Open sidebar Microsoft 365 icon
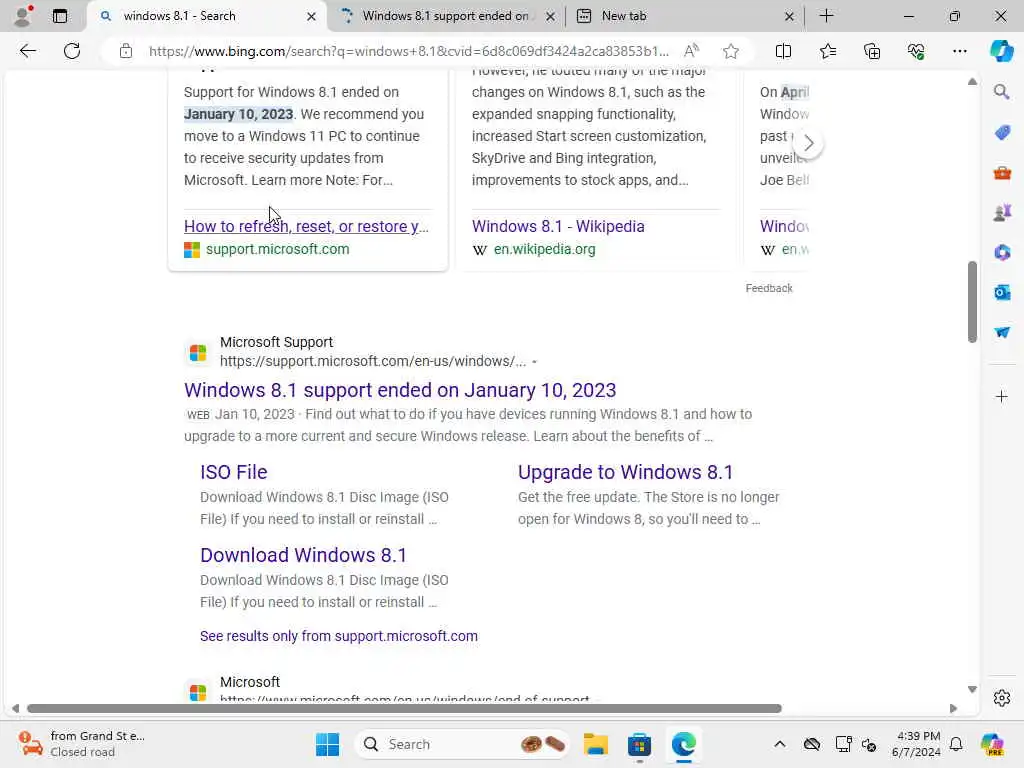The image size is (1024, 768). coord(1002,252)
